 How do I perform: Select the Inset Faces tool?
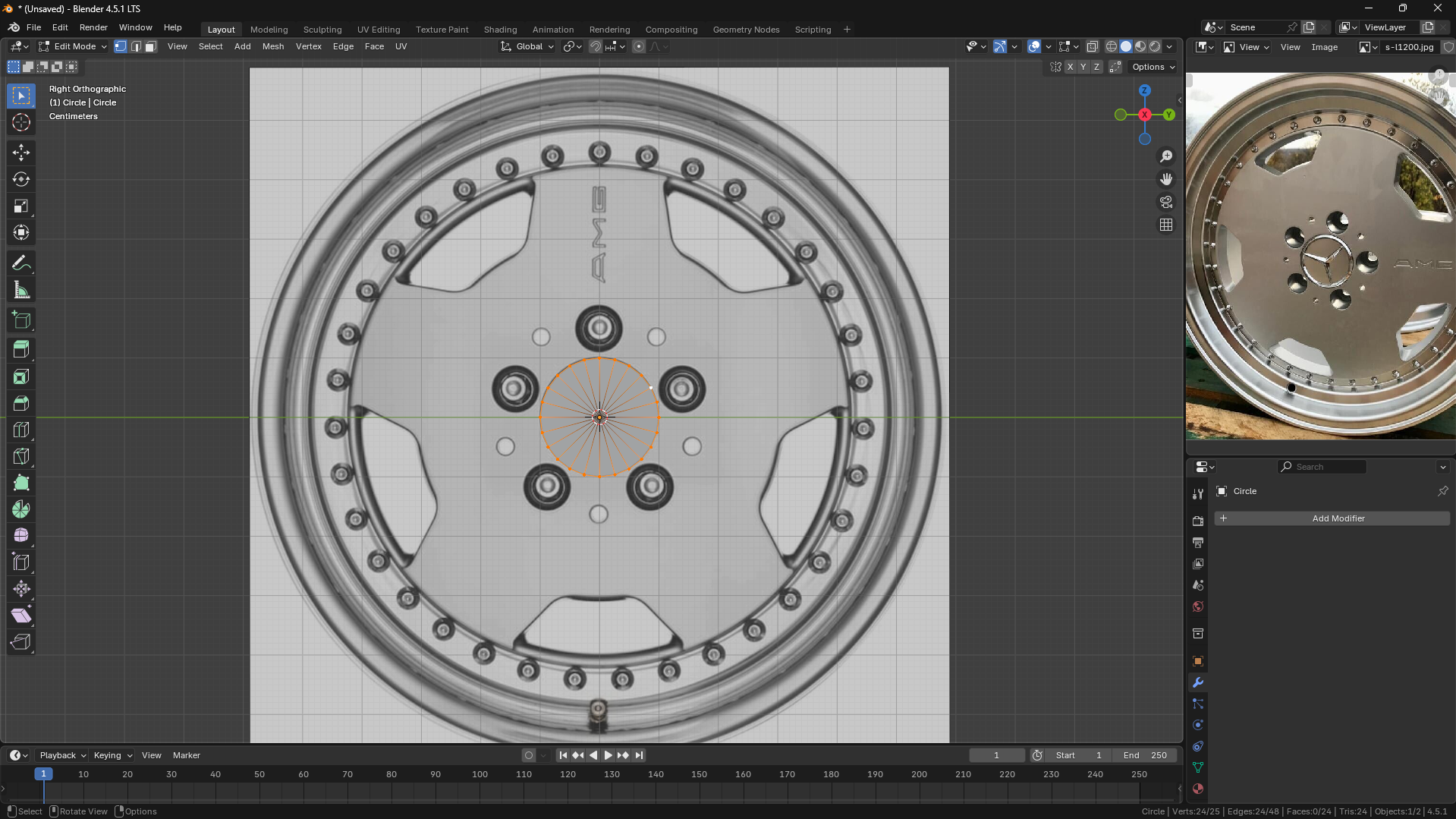(x=21, y=376)
